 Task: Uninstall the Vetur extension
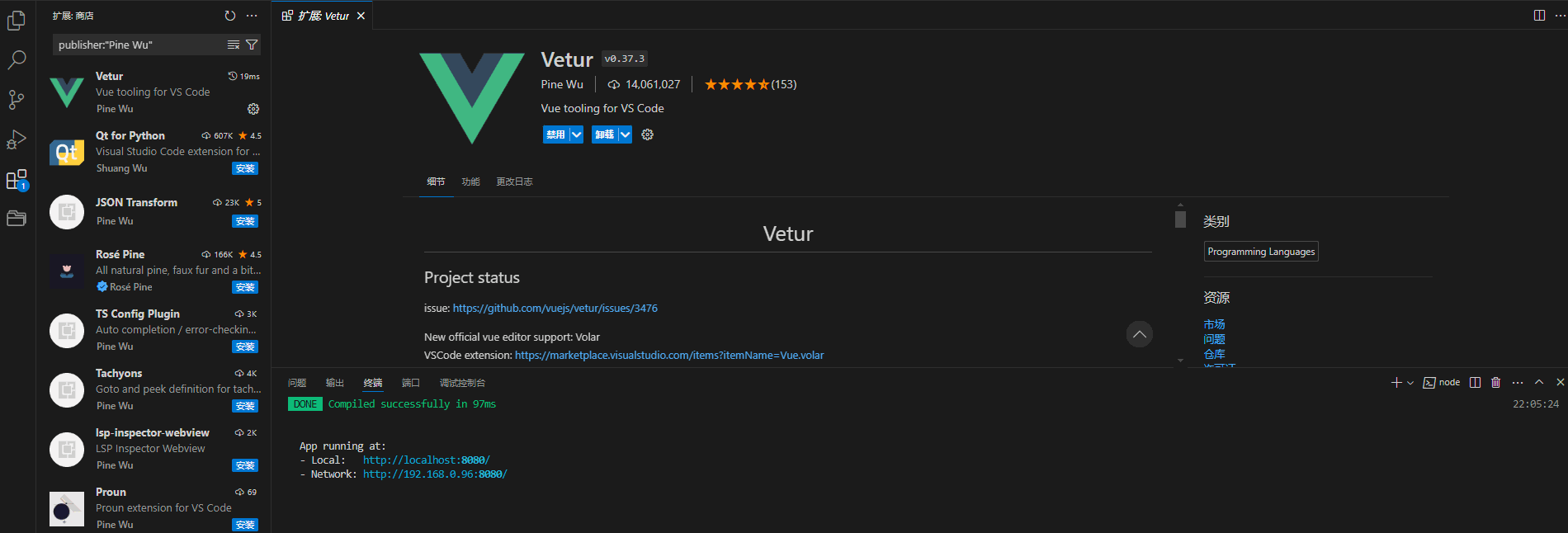(605, 134)
